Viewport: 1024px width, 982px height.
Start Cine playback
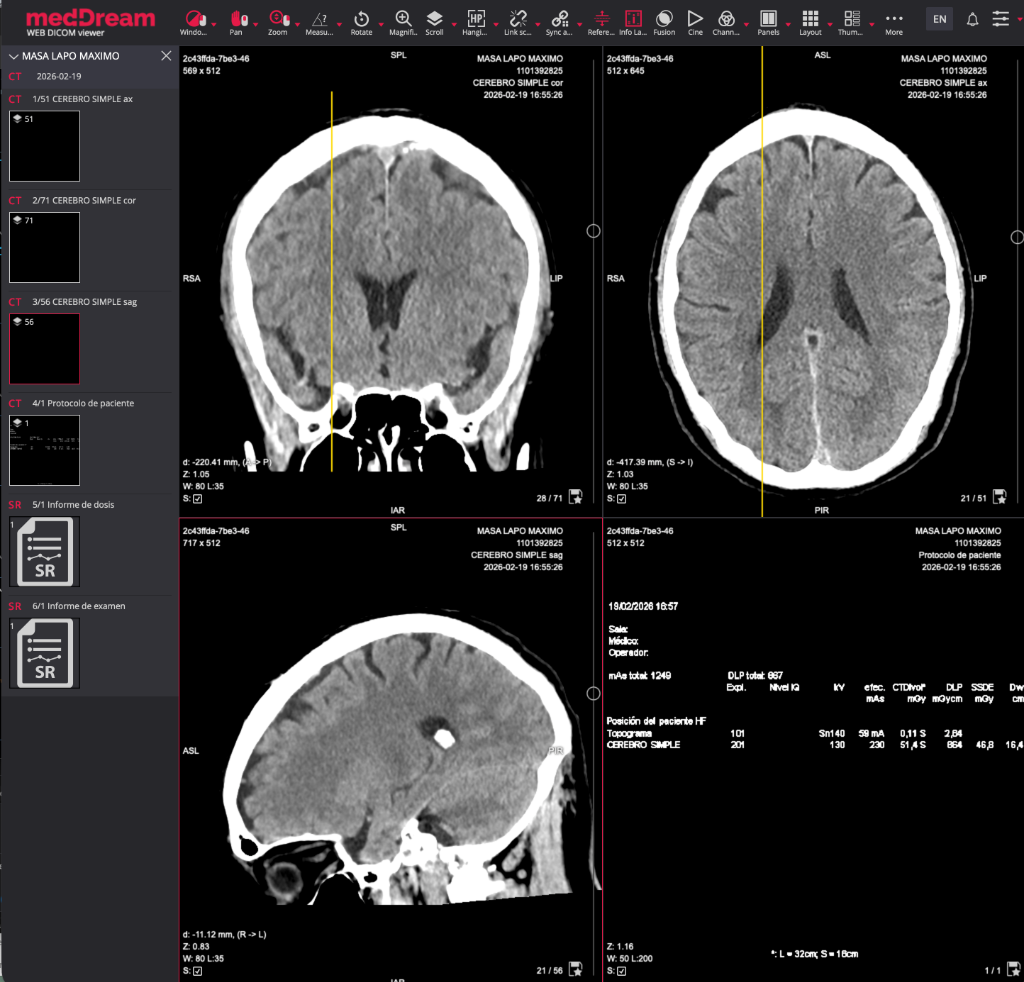(696, 22)
